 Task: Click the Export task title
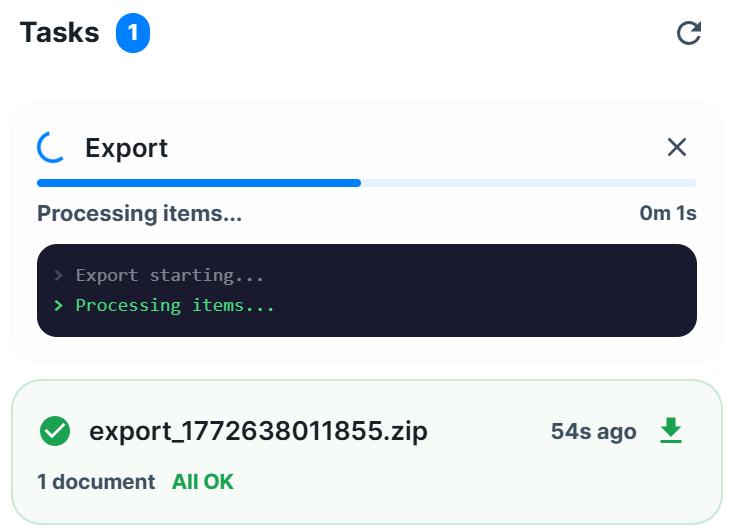(126, 148)
